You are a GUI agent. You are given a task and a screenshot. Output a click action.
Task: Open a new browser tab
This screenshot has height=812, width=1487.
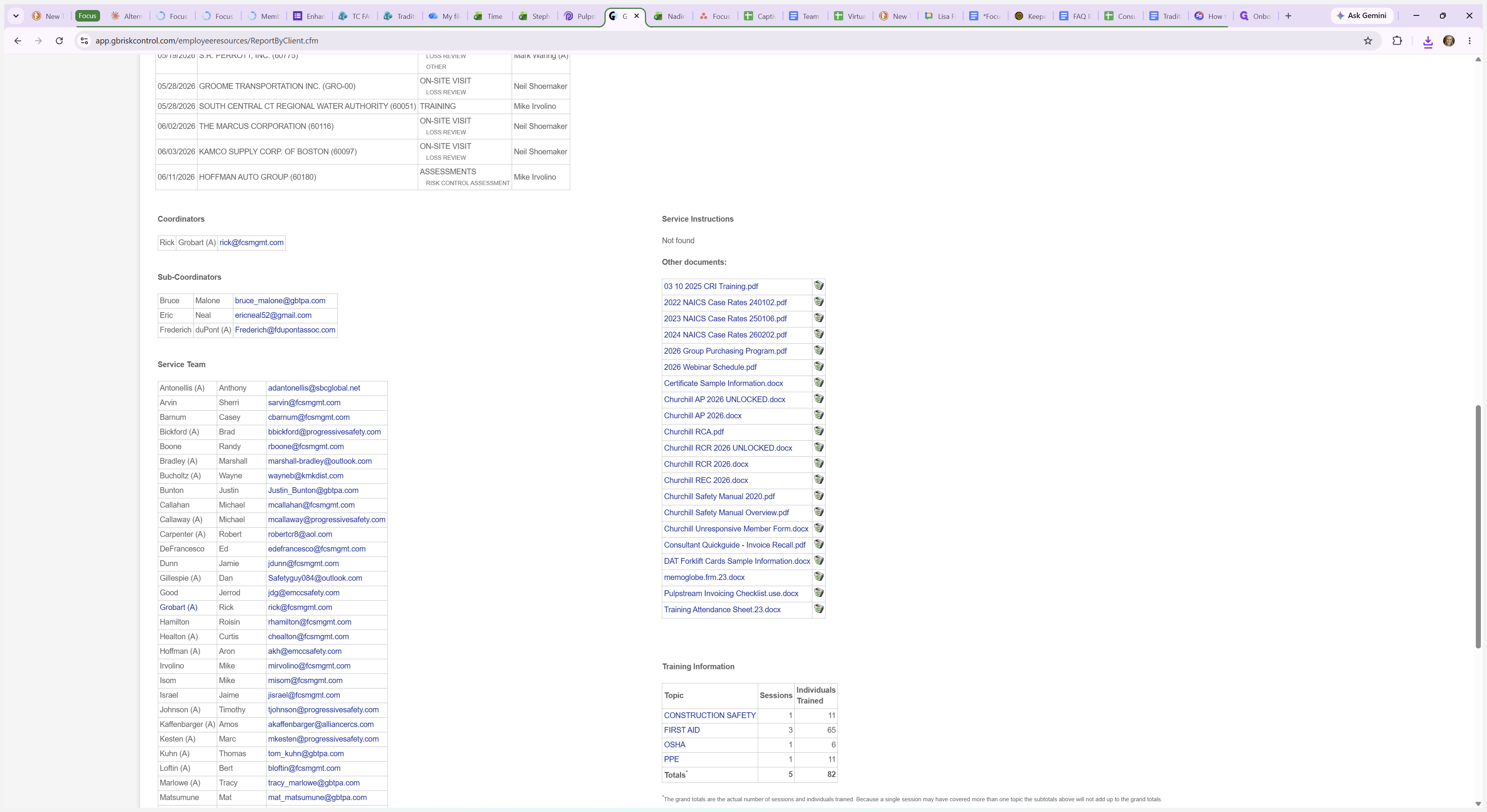tap(1288, 15)
